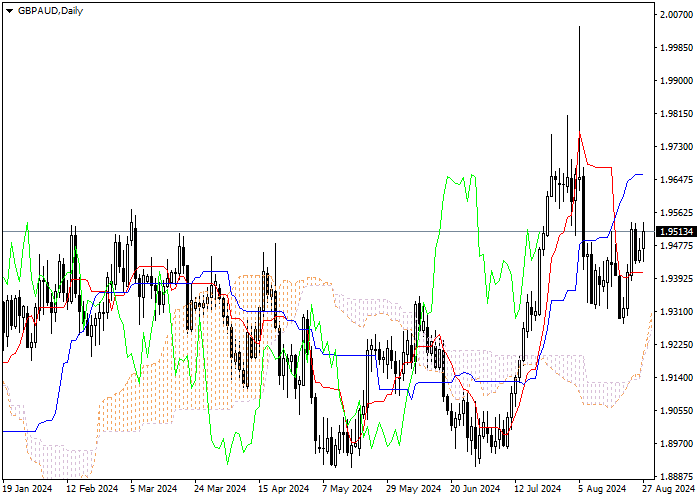Image resolution: width=700 pixels, height=500 pixels.
Task: Click the 1.97300 price level label
Action: [677, 147]
